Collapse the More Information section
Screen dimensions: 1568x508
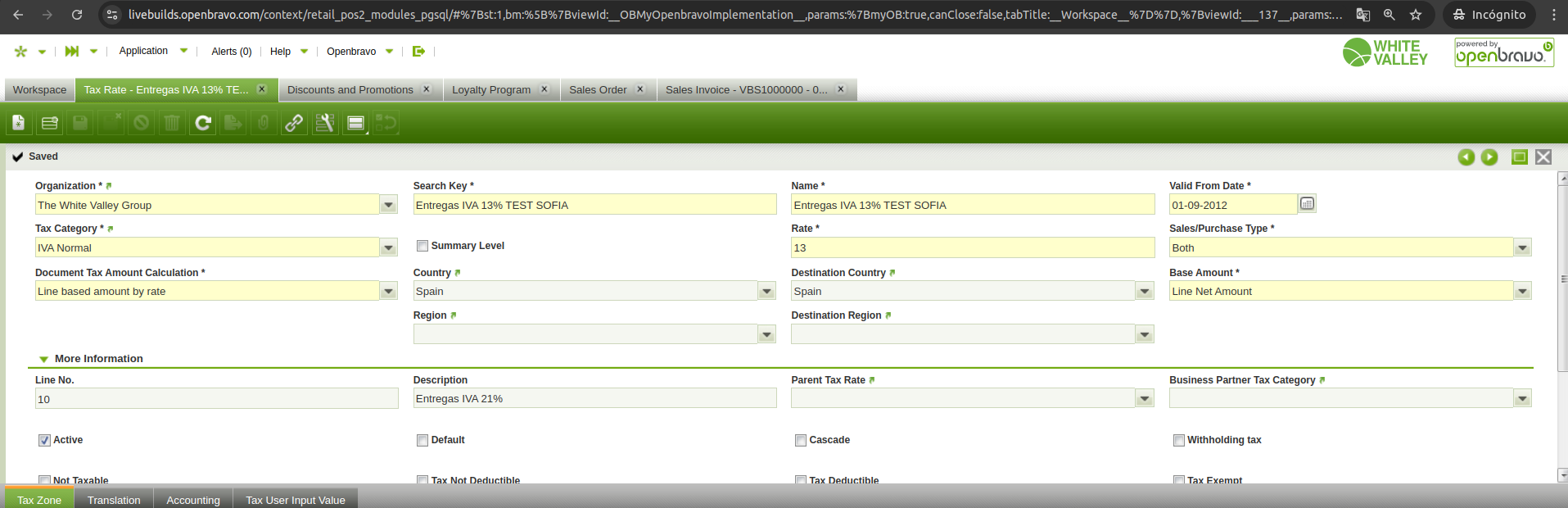(x=44, y=359)
